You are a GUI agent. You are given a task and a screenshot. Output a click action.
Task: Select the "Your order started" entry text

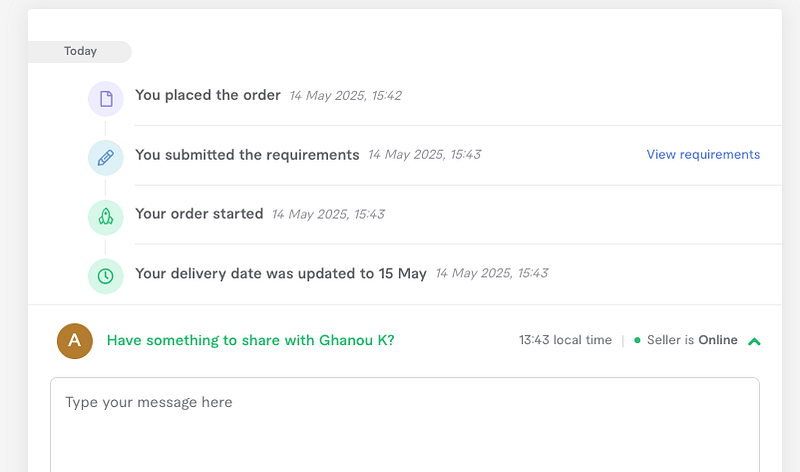click(x=199, y=214)
